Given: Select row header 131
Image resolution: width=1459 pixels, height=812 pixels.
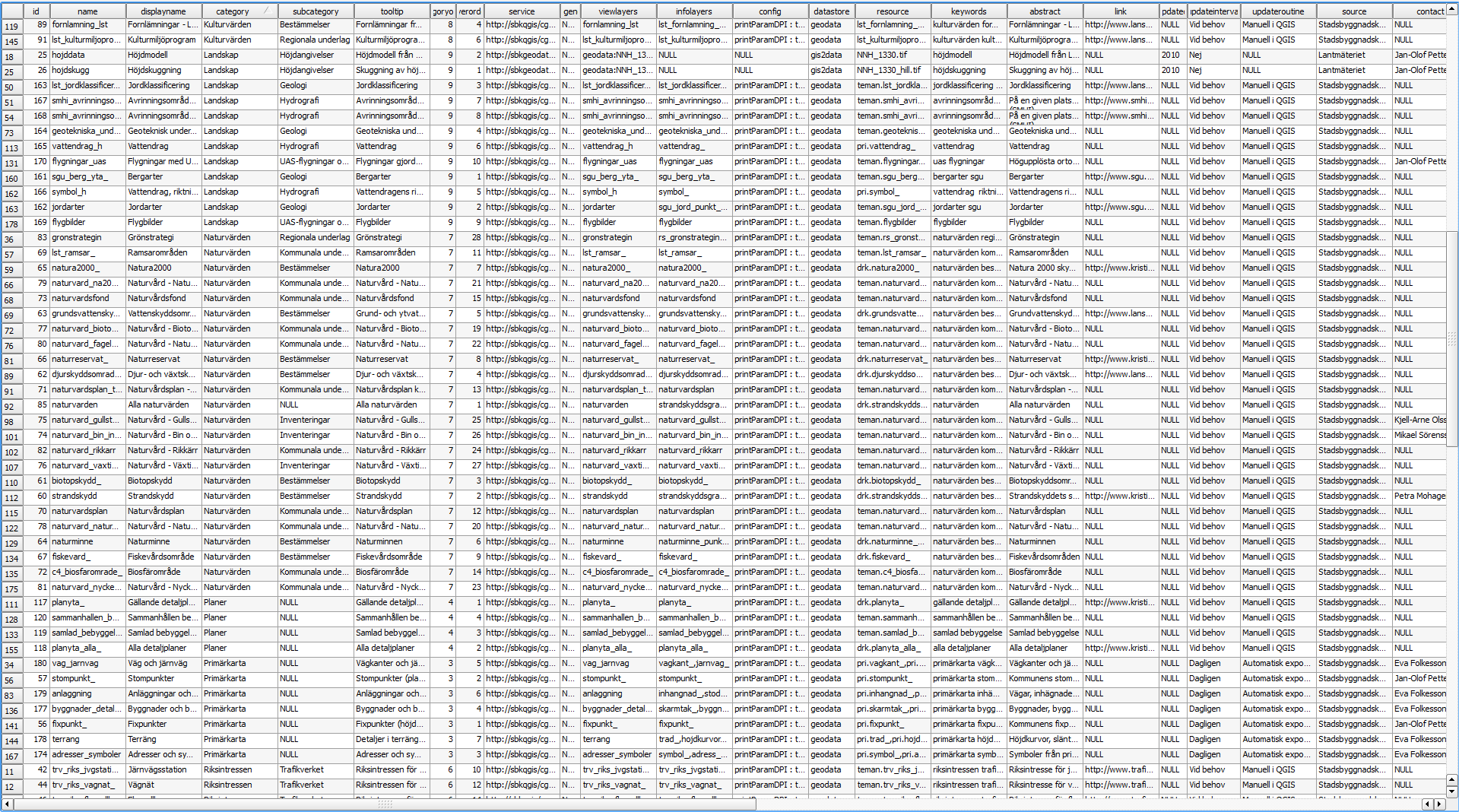Looking at the screenshot, I should (x=11, y=163).
